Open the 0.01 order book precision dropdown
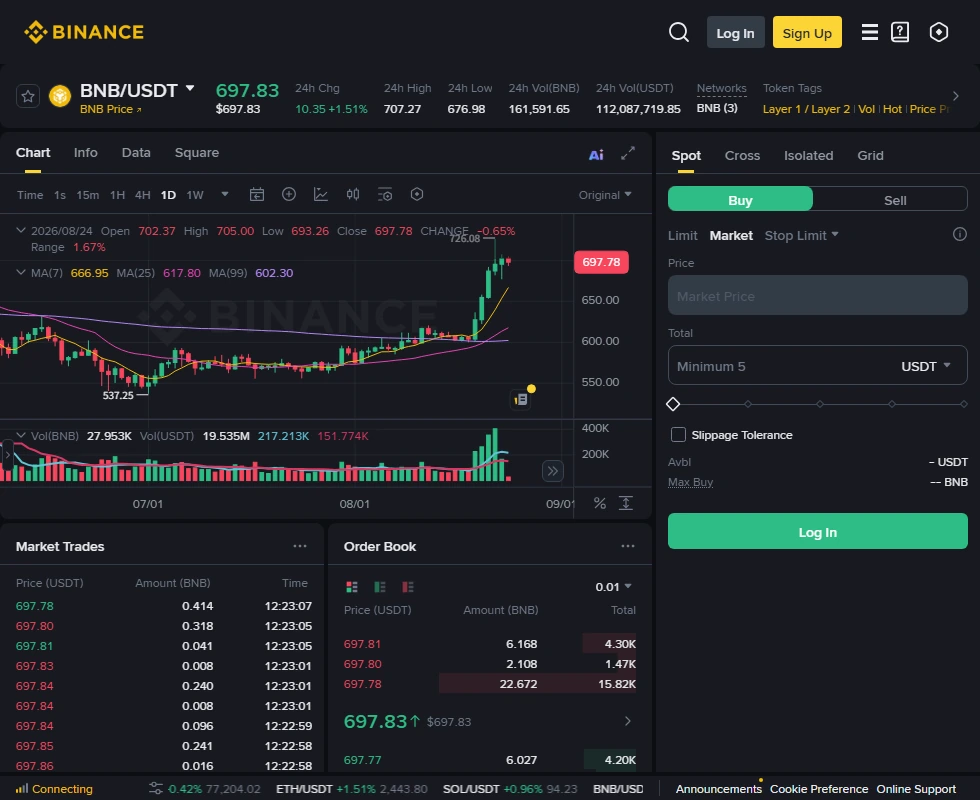Image resolution: width=980 pixels, height=800 pixels. 613,587
